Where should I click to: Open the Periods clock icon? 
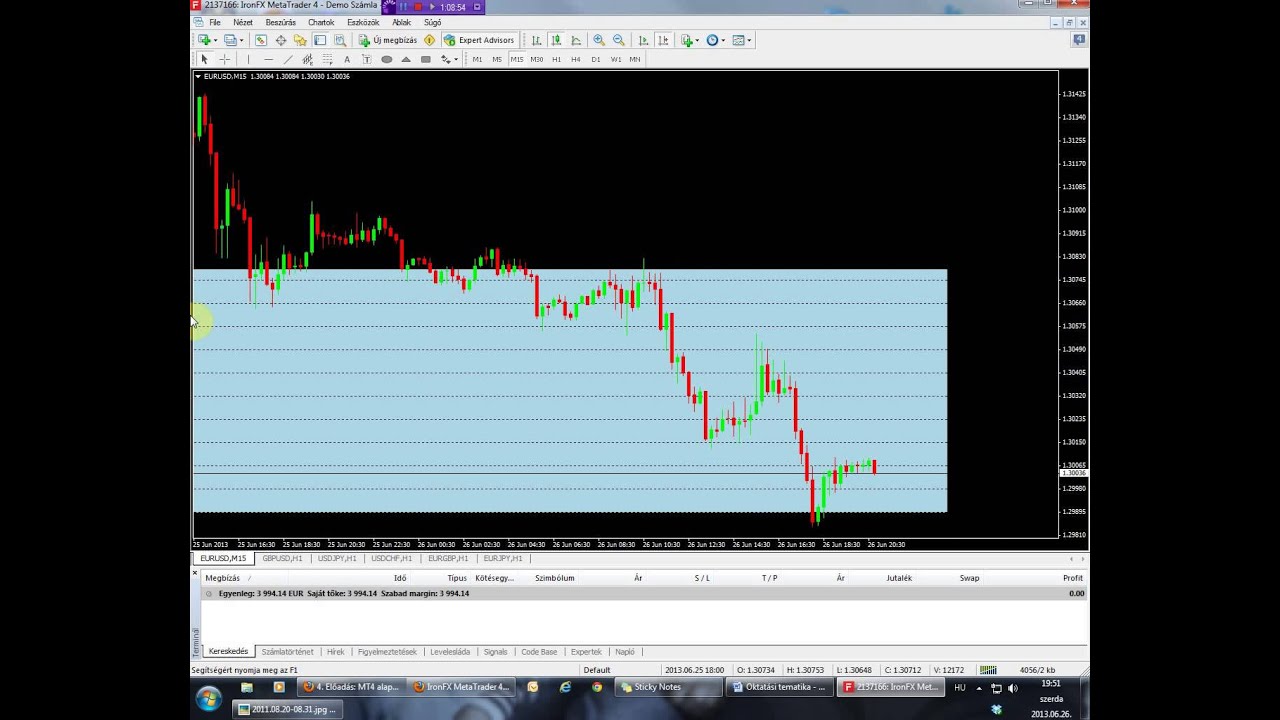(x=712, y=40)
